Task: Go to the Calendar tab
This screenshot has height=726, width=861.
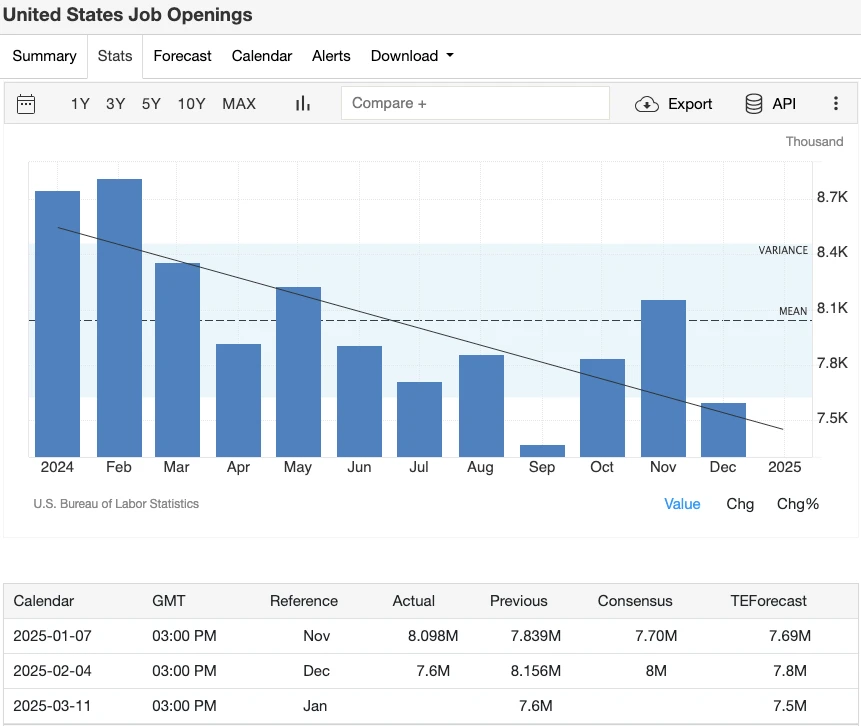Action: (262, 56)
